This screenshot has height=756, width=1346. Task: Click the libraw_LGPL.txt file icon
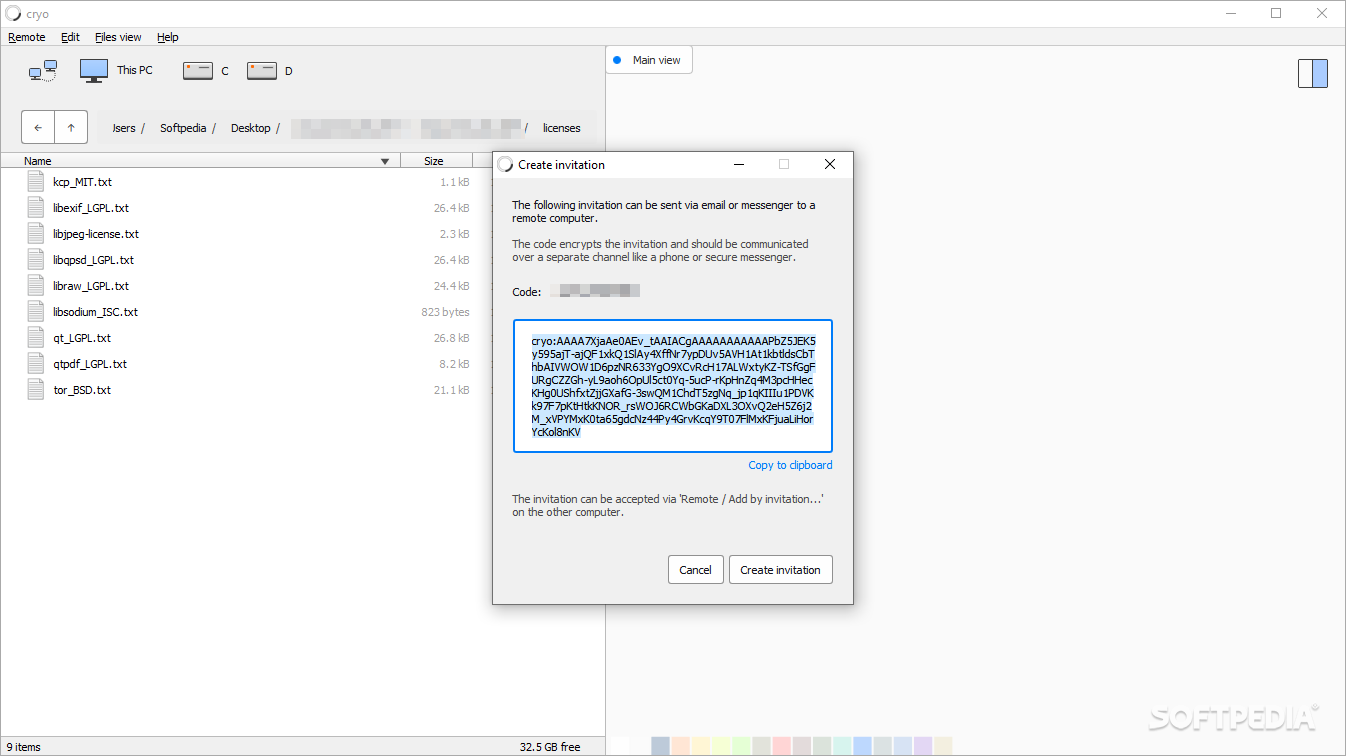(36, 286)
